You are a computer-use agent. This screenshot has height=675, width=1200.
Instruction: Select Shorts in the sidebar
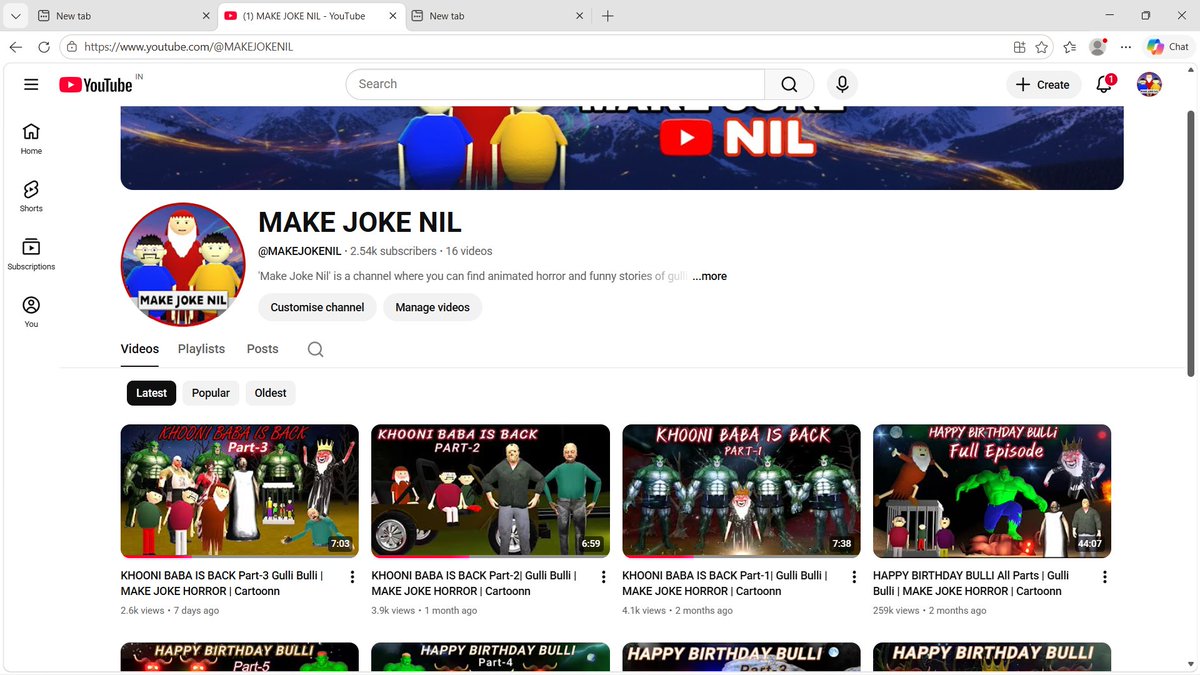(31, 195)
